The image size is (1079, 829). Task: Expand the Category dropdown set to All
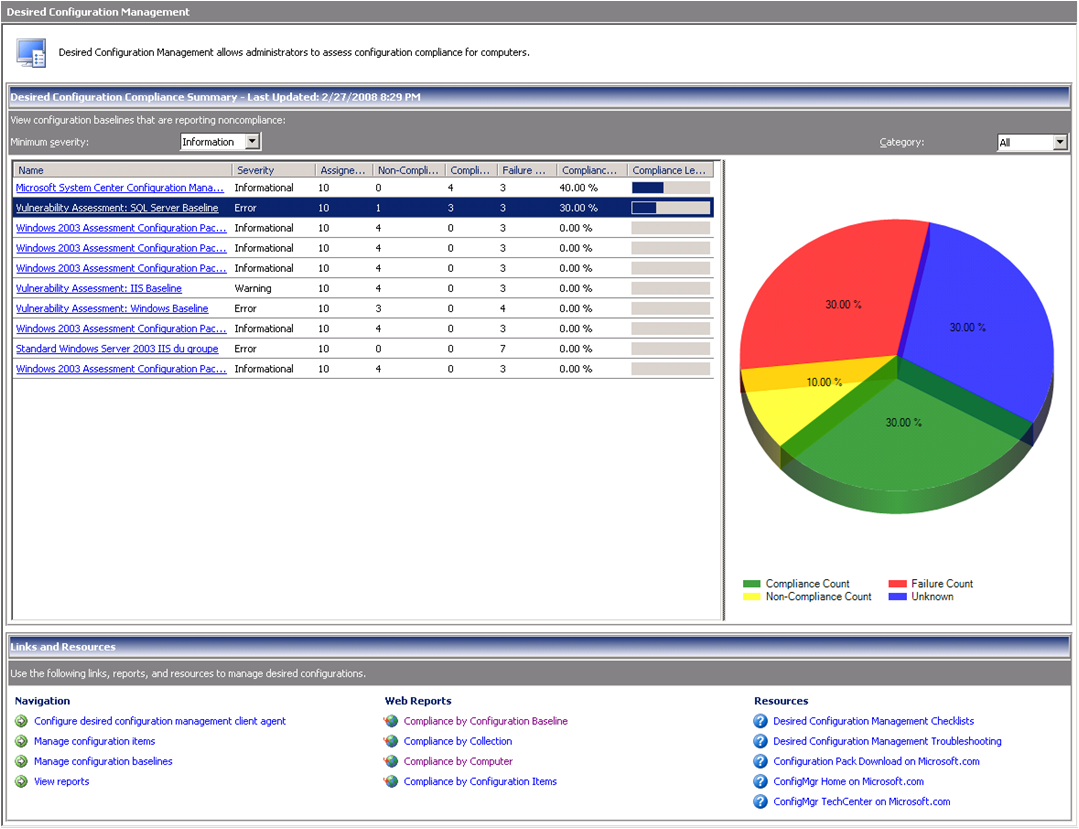coord(1060,143)
